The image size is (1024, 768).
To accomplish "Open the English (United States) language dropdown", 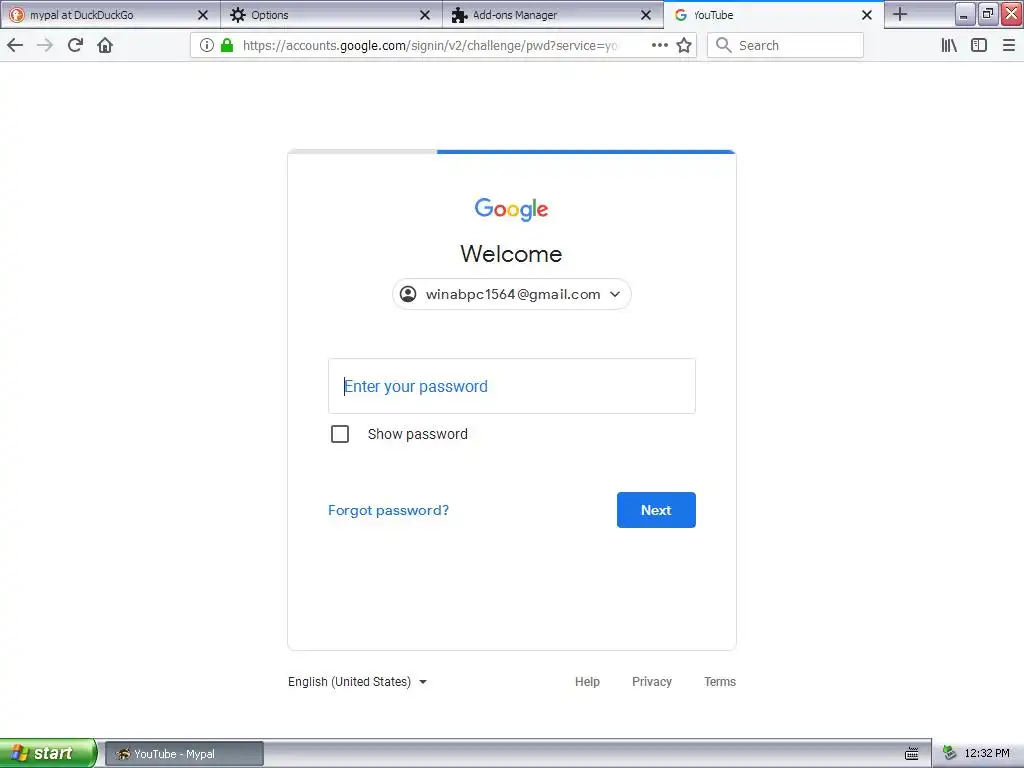I will [357, 682].
